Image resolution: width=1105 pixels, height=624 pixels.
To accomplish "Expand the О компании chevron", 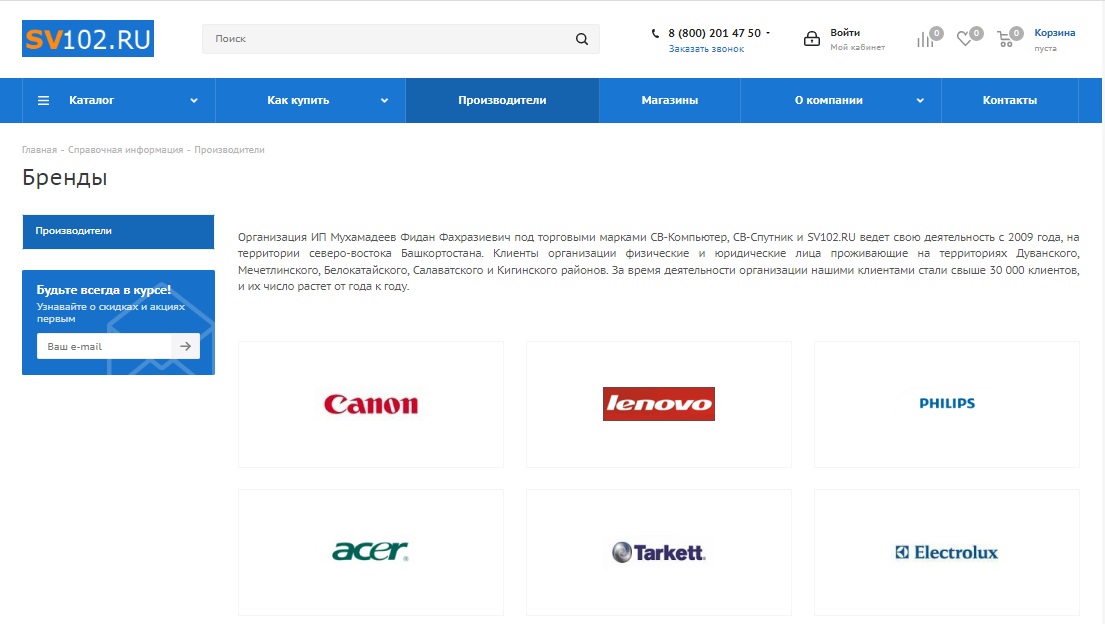I will [x=920, y=101].
